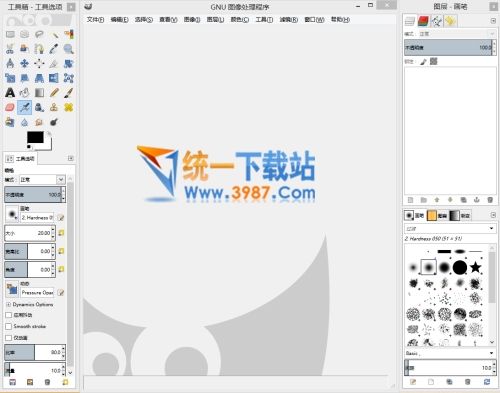Open the tool options mode dropdown
The image size is (500, 393).
(42, 180)
